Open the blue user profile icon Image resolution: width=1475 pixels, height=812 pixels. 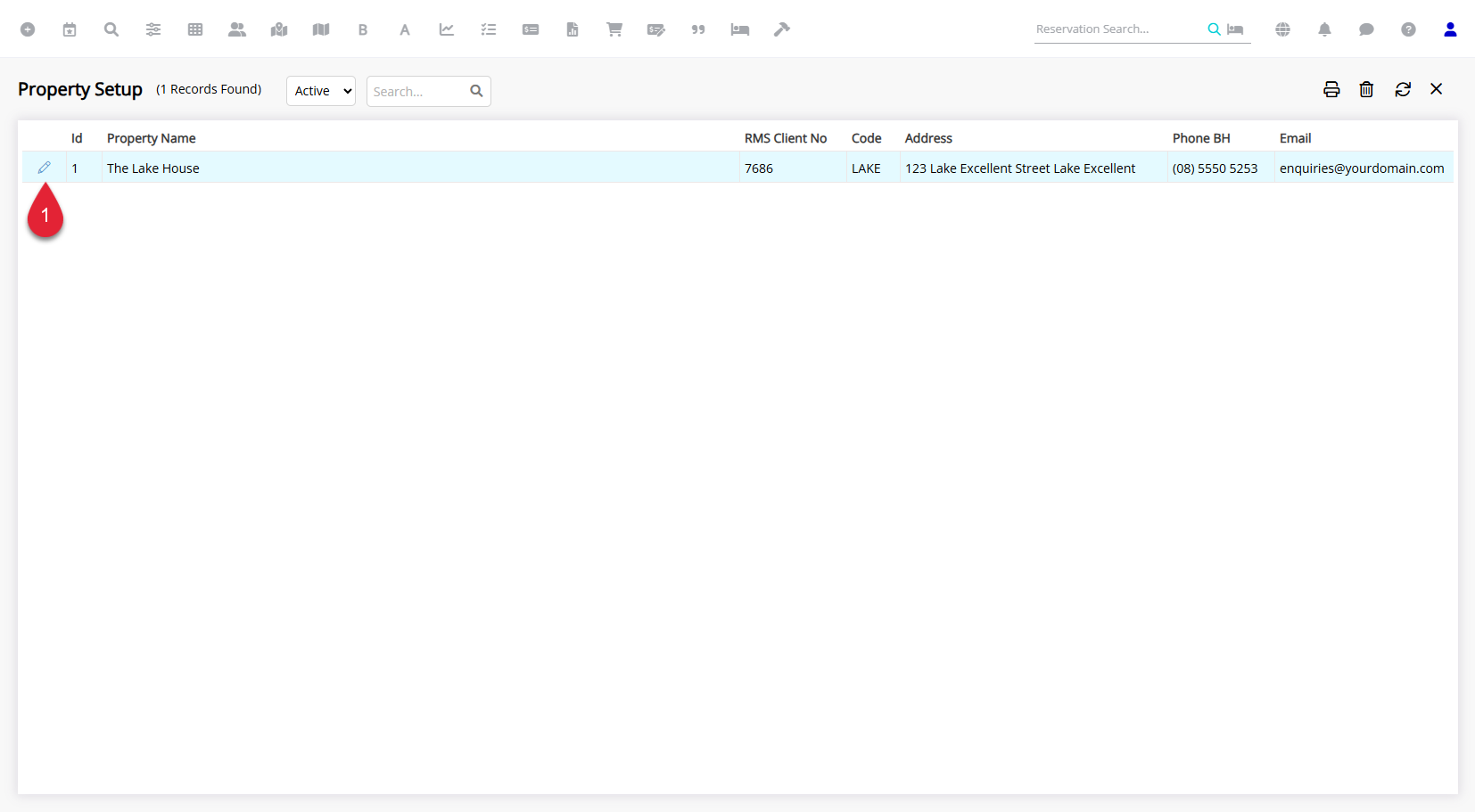(1450, 29)
